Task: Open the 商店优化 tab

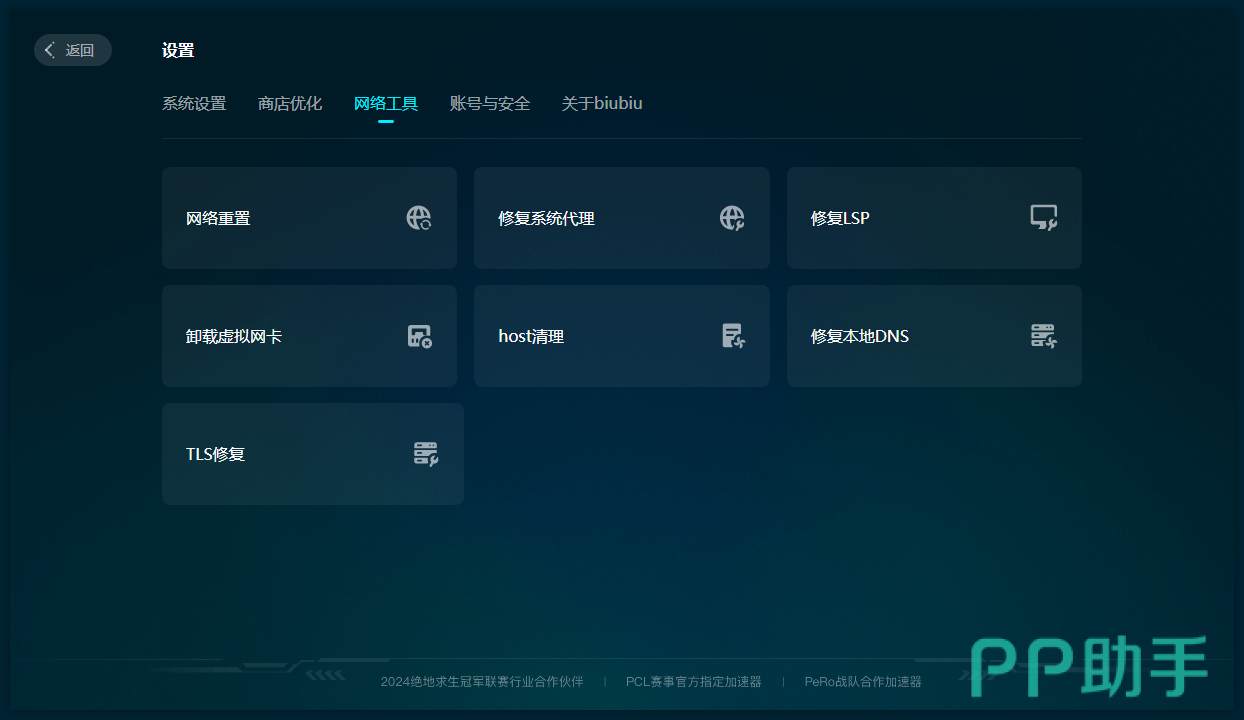Action: pyautogui.click(x=290, y=103)
